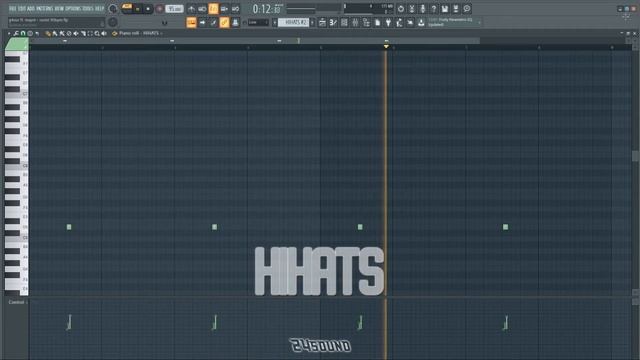Select the Draw pencil tool
Viewport: 640px width, 360px height.
[48, 33]
